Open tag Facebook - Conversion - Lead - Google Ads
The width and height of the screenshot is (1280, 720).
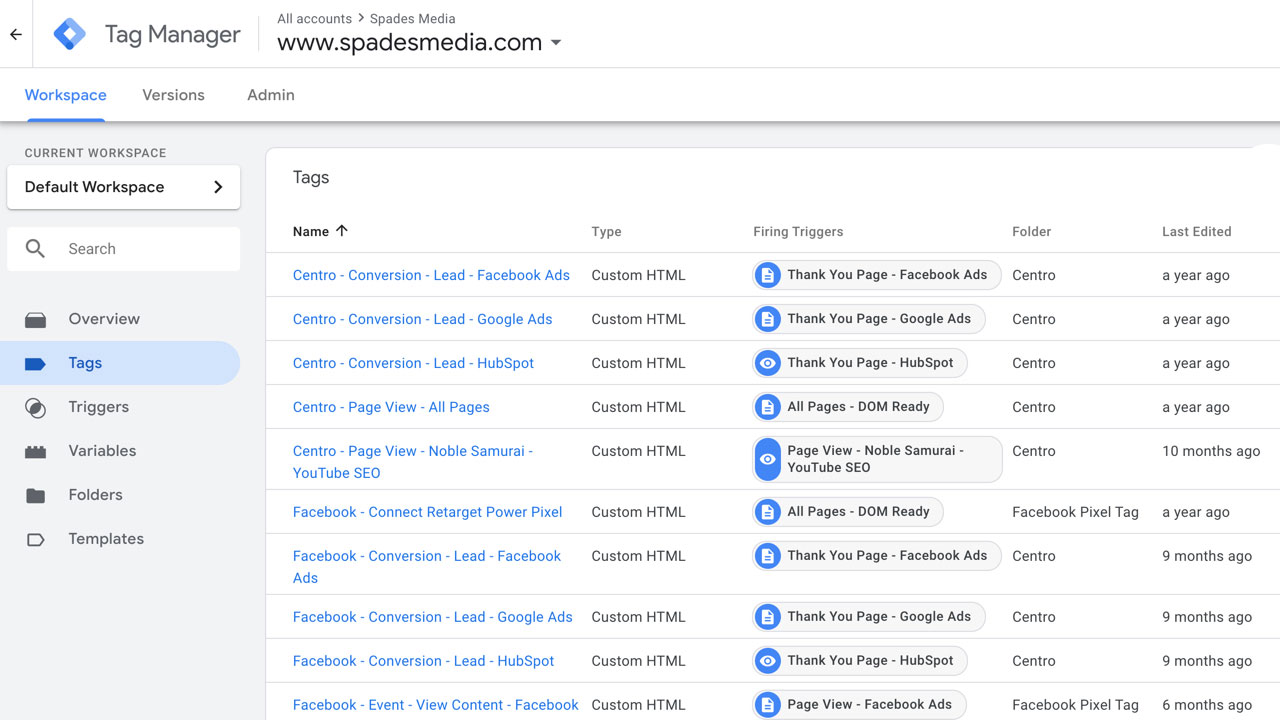pos(433,617)
